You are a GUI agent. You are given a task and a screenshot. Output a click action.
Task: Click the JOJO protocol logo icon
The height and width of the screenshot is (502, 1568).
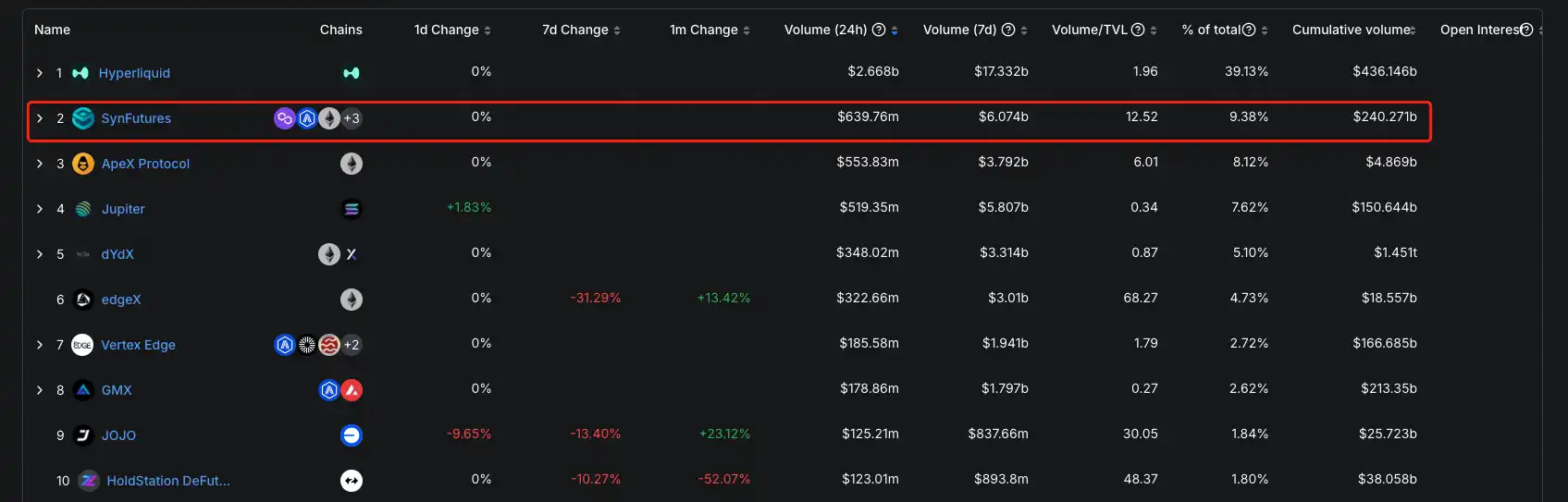83,435
